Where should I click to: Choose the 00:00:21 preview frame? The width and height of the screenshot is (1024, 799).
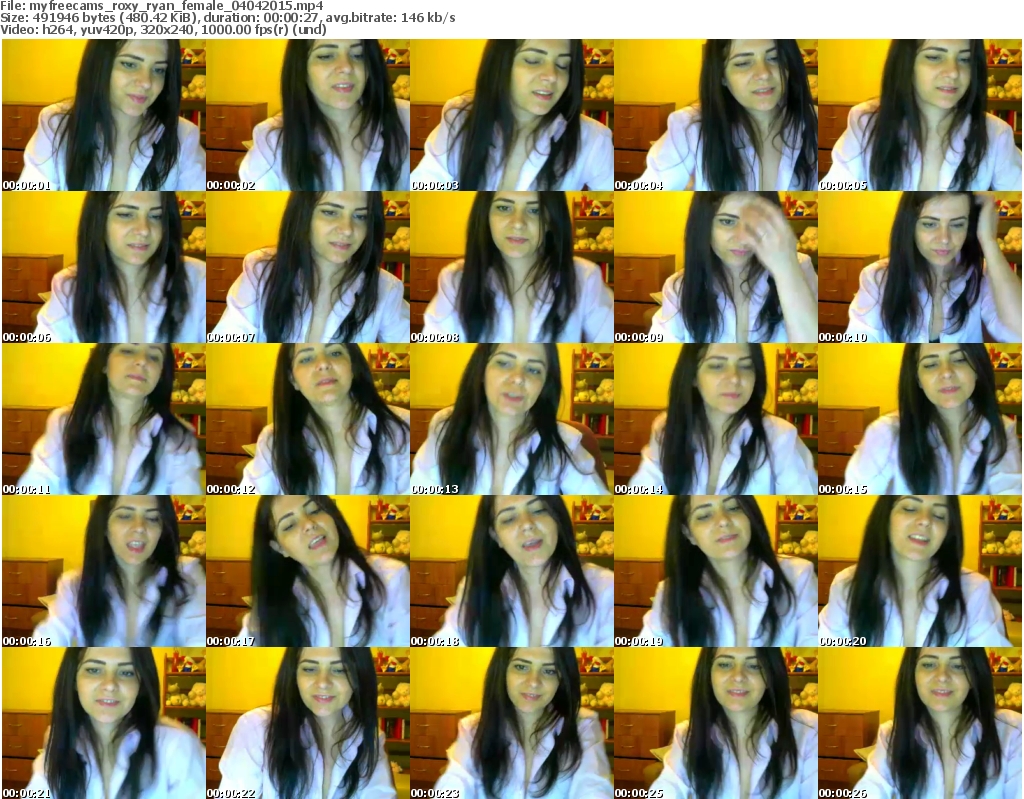click(x=104, y=723)
